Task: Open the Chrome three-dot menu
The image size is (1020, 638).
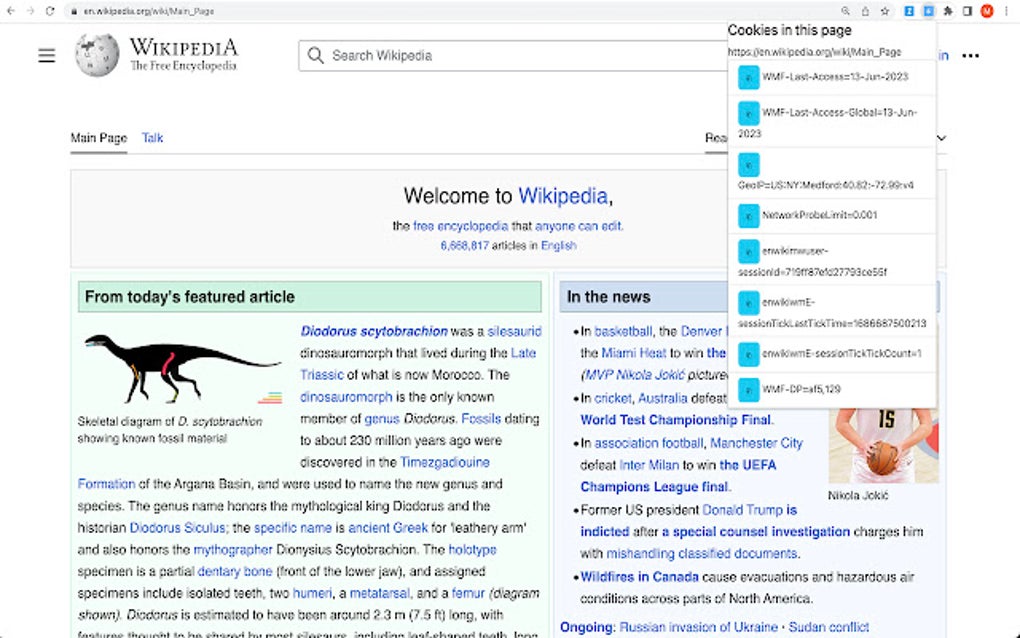Action: (x=1006, y=11)
